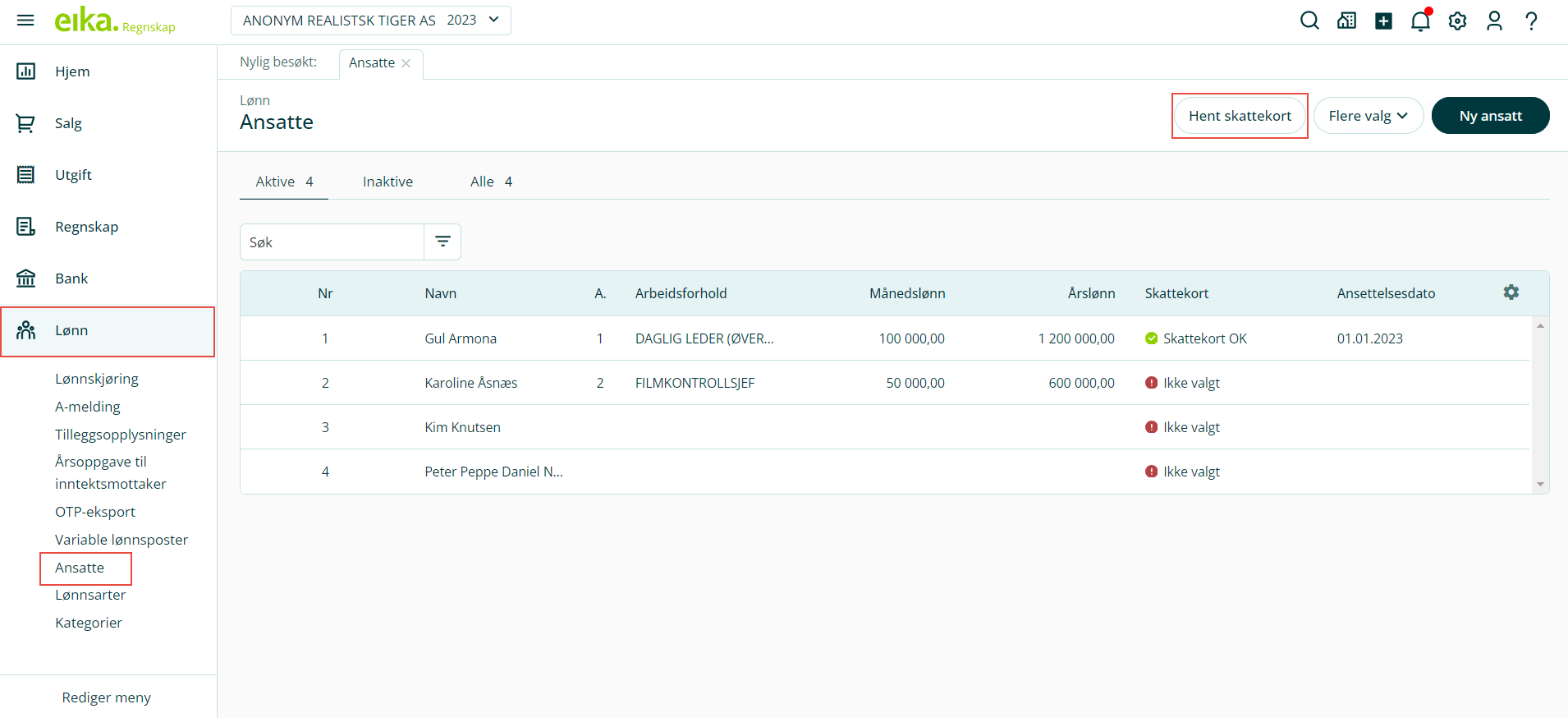Switch to the Alle employees tab
Screen dimensions: 1568x718
click(x=490, y=182)
